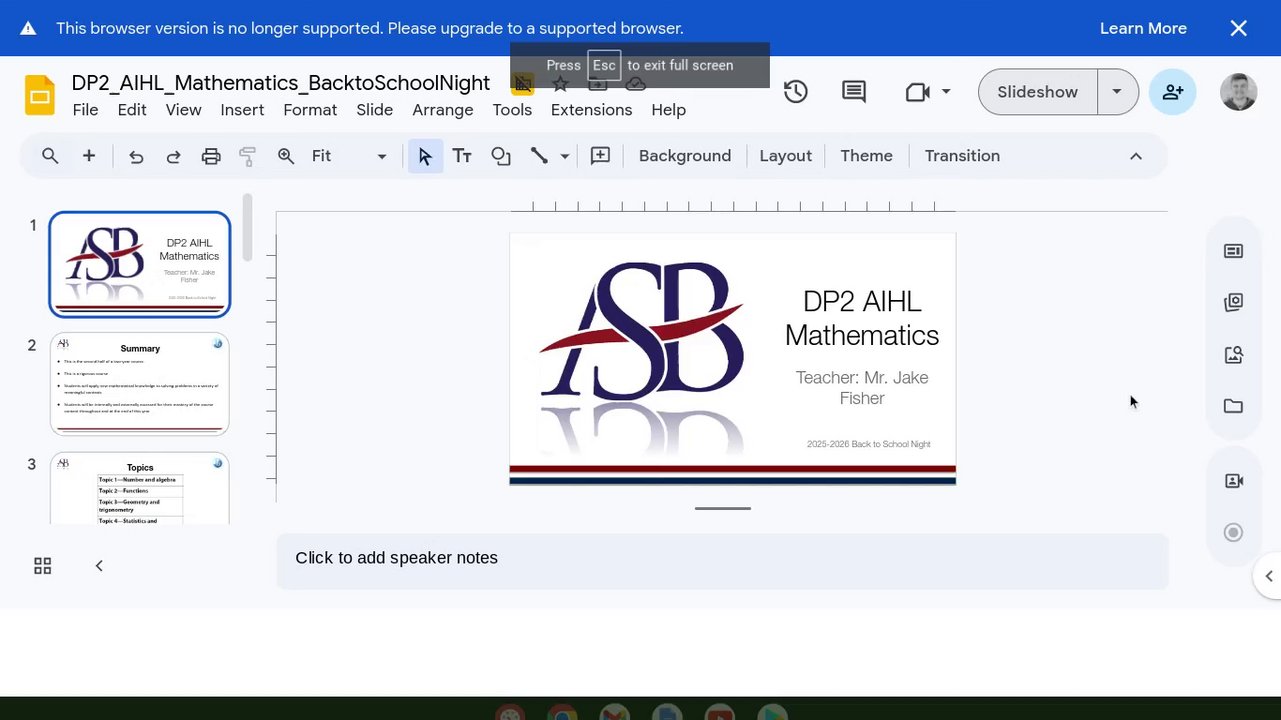The height and width of the screenshot is (720, 1281).
Task: Hide the menus with collapse chevron
Action: tap(1136, 156)
